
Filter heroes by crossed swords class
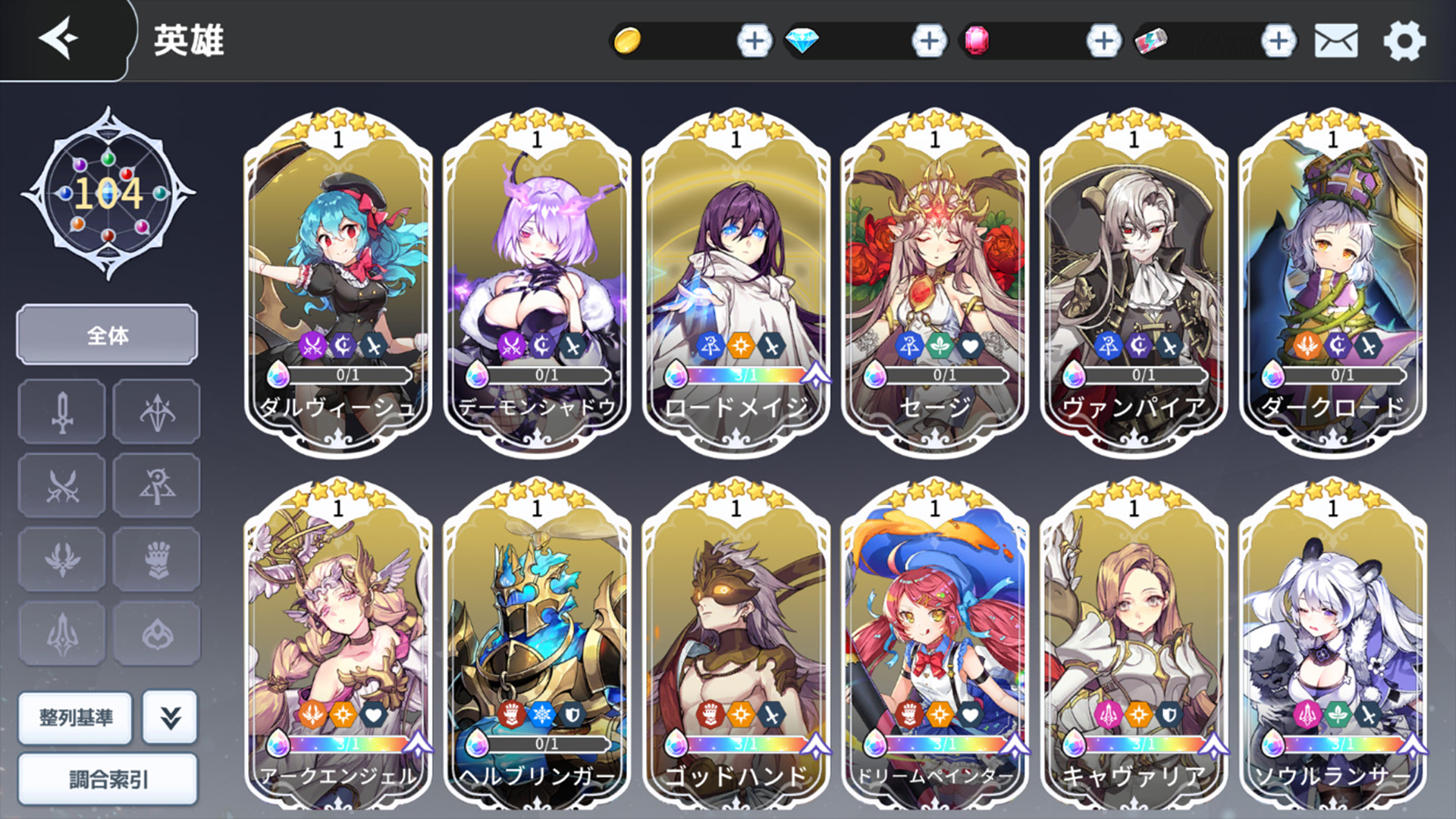point(62,485)
